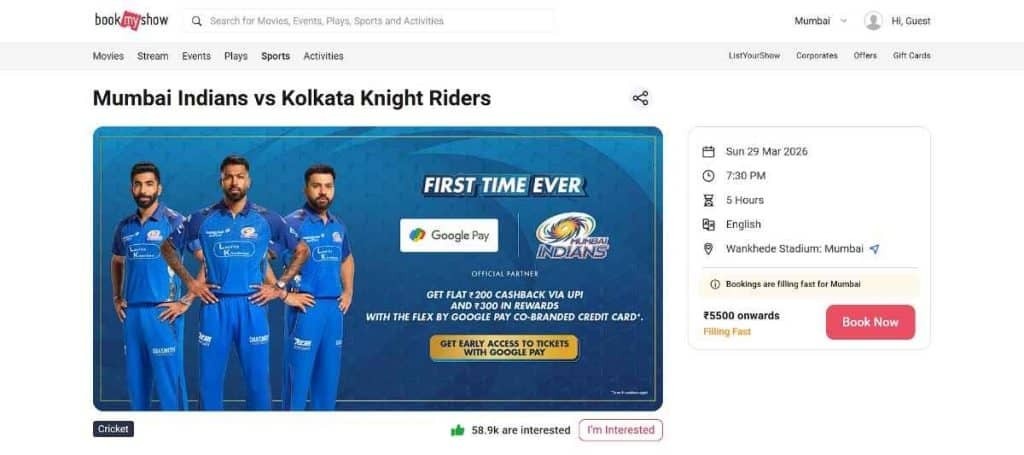Click the share icon beside the event title

pyautogui.click(x=640, y=99)
